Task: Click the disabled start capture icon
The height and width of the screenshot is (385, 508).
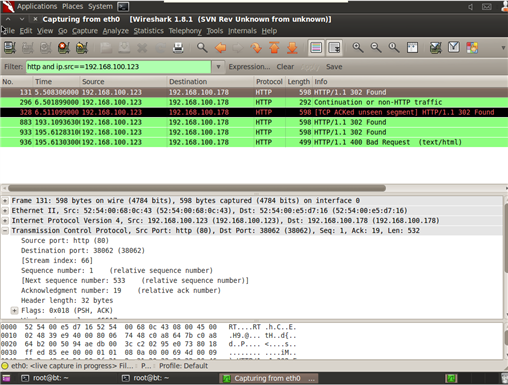Action: coord(46,48)
